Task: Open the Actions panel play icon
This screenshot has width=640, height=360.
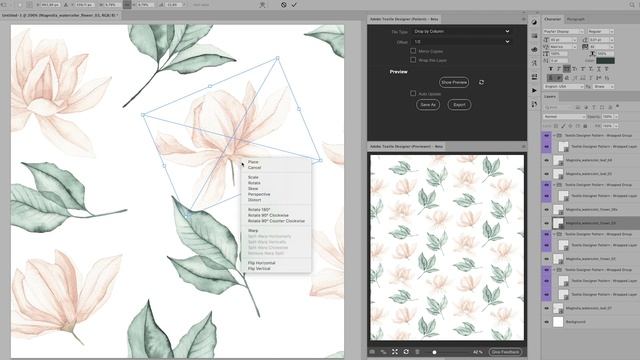Action: coord(534,90)
